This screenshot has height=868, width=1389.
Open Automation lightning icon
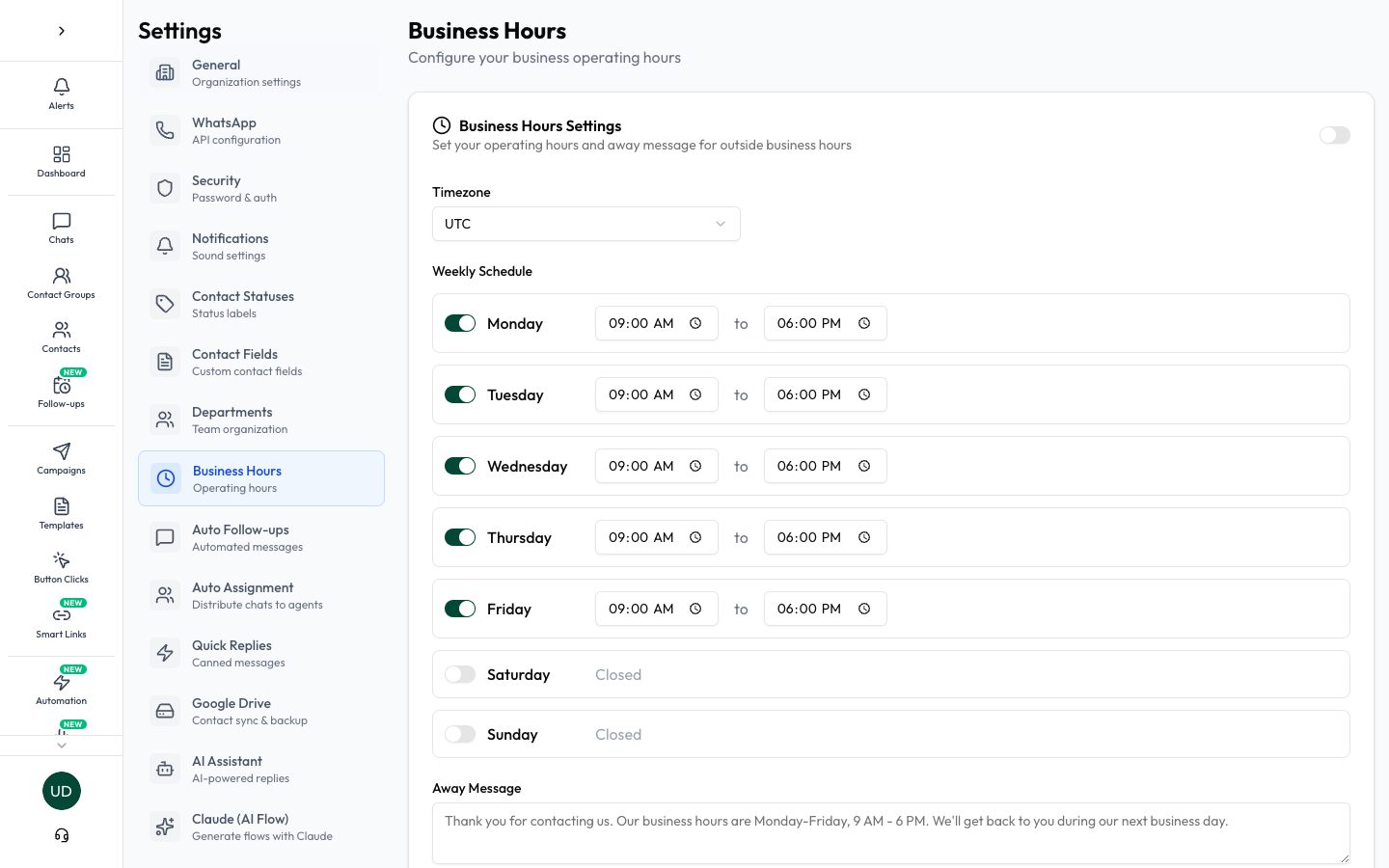(x=62, y=682)
